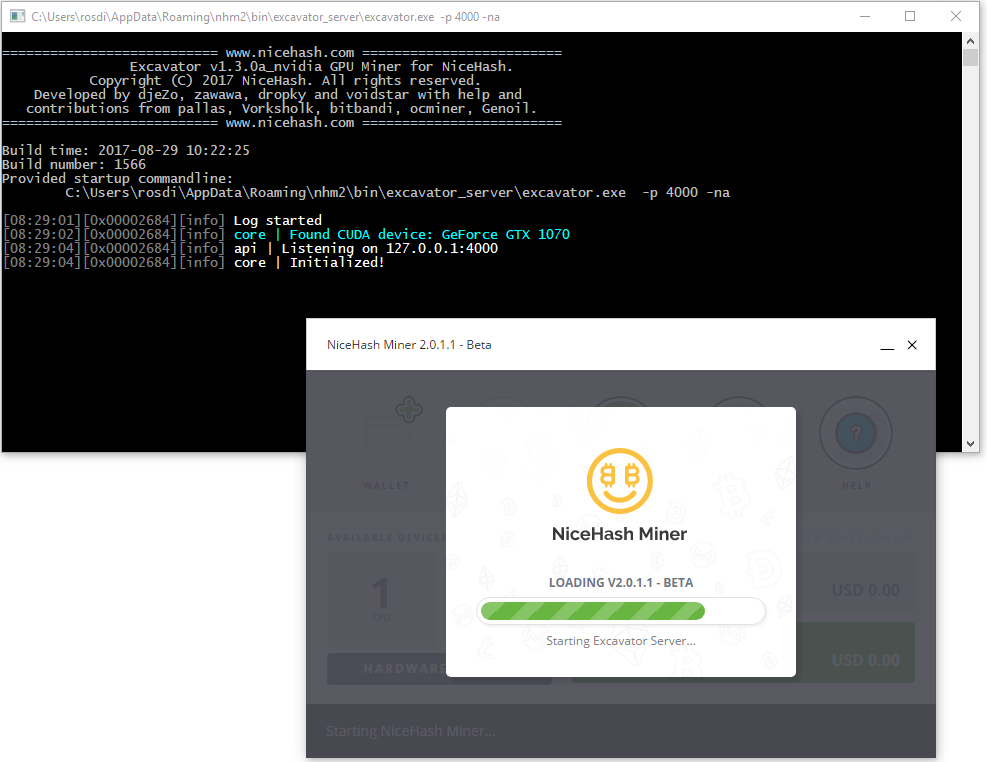The image size is (987, 762).
Task: Click the 'LOADING V2.0.1.1 - BETA' label
Action: (x=621, y=583)
